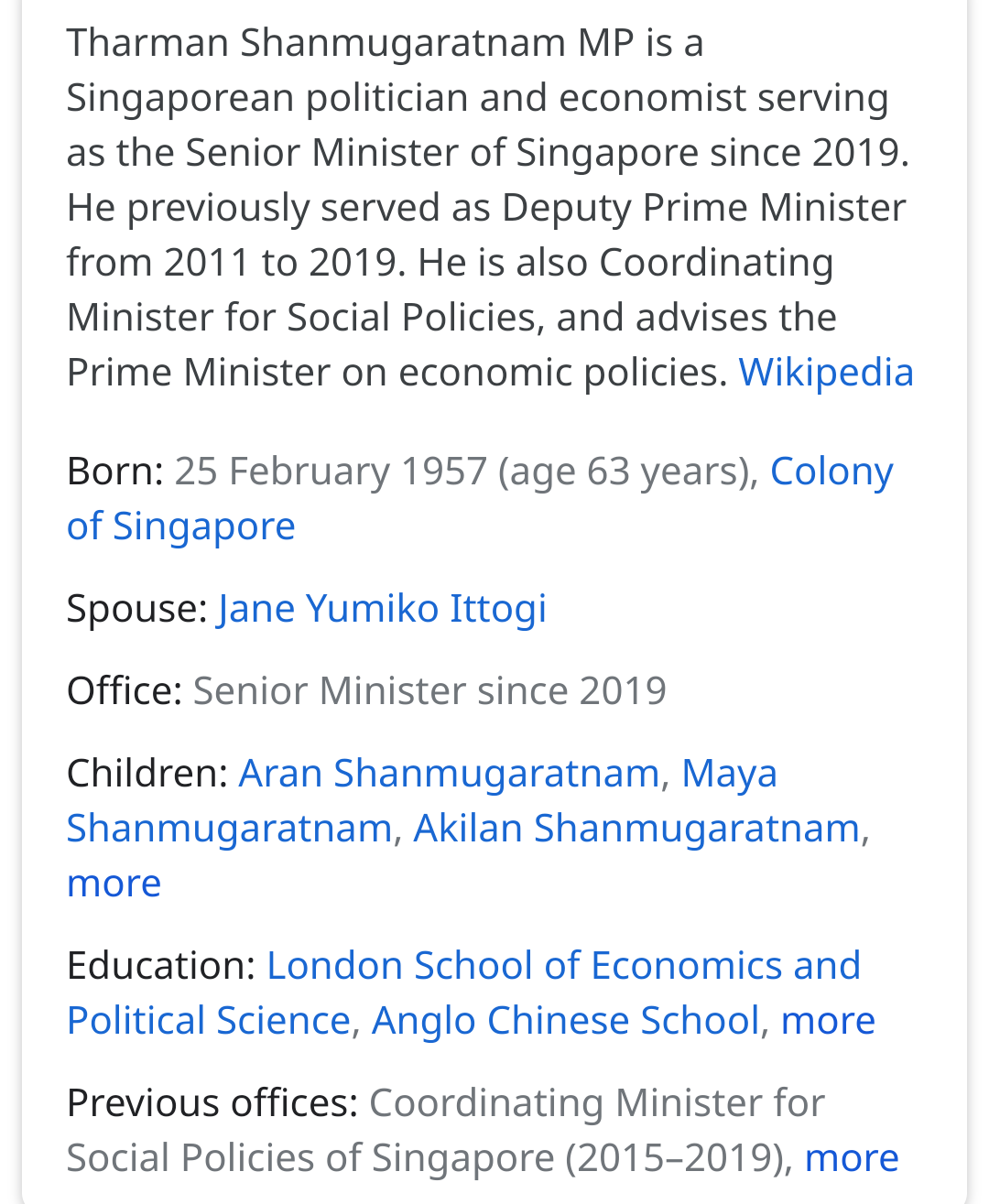Image resolution: width=989 pixels, height=1204 pixels.
Task: Click the Tharman Shanmugaratnam description paragraph
Action: click(x=485, y=208)
